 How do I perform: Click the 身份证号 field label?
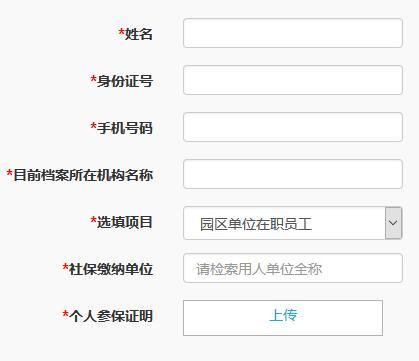[125, 81]
